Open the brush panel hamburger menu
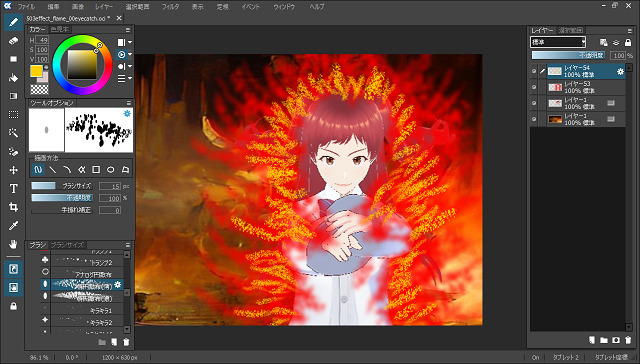Viewport: 640px width, 364px height. click(128, 245)
